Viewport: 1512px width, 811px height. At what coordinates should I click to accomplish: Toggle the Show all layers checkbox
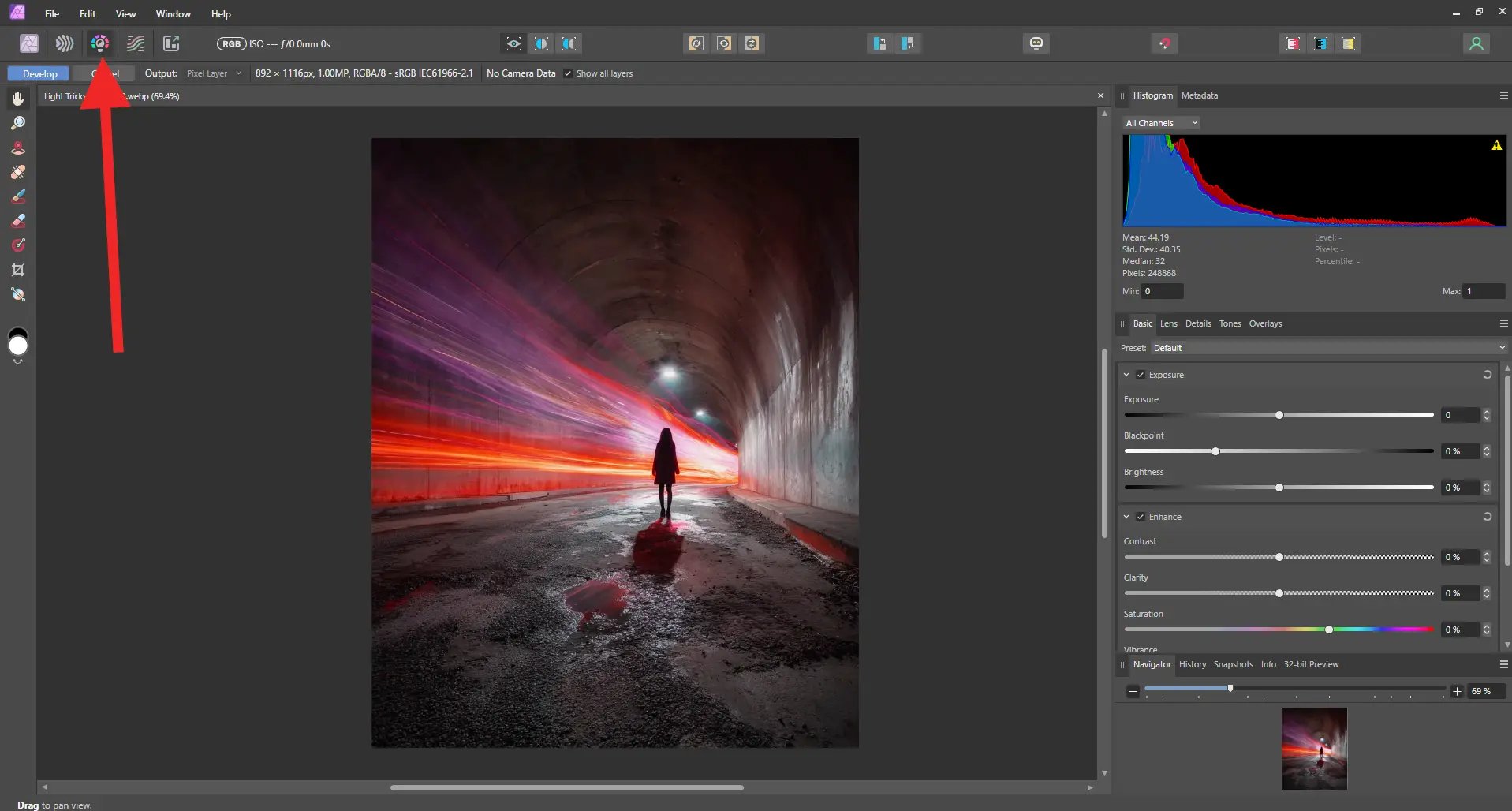click(568, 73)
